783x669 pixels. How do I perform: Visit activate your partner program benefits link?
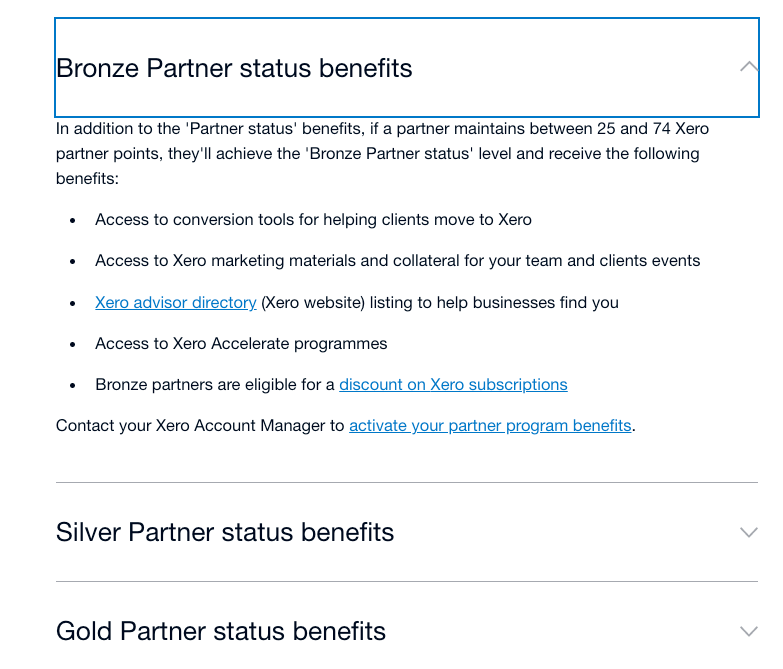coord(490,425)
